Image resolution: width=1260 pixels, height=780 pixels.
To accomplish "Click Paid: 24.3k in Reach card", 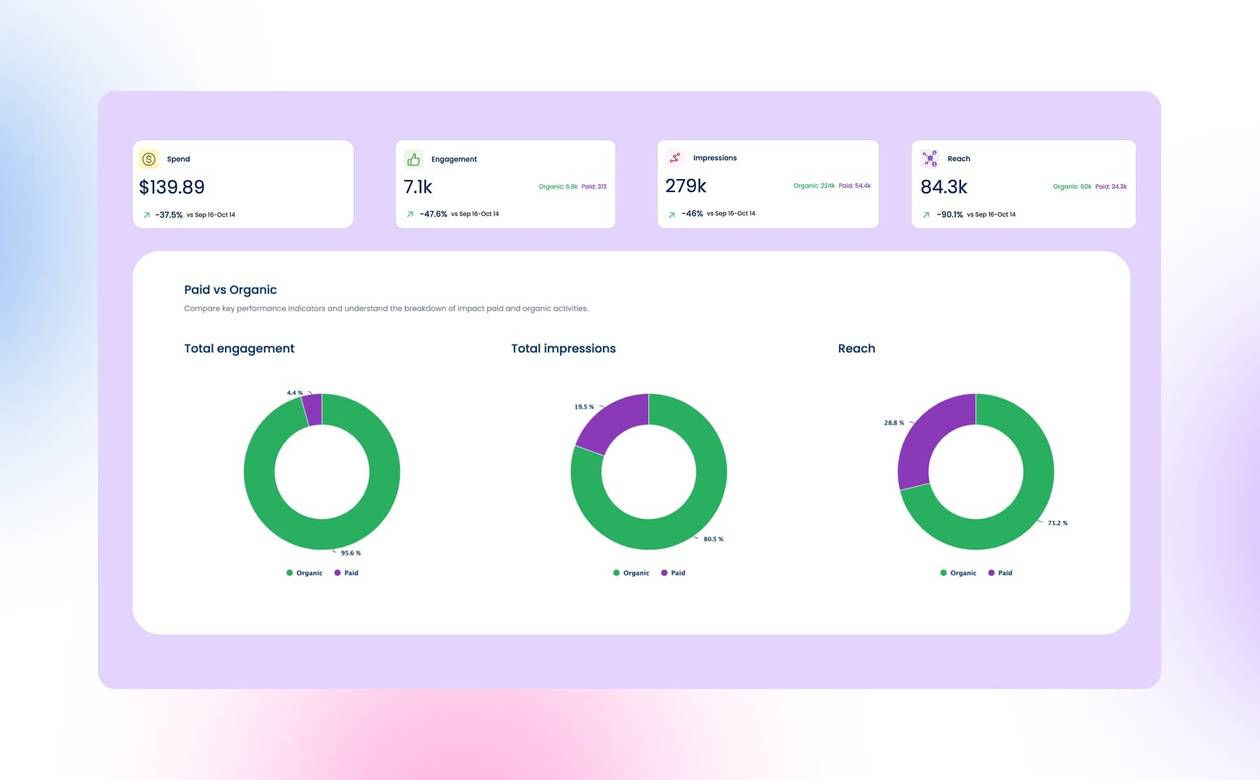I will point(1111,187).
